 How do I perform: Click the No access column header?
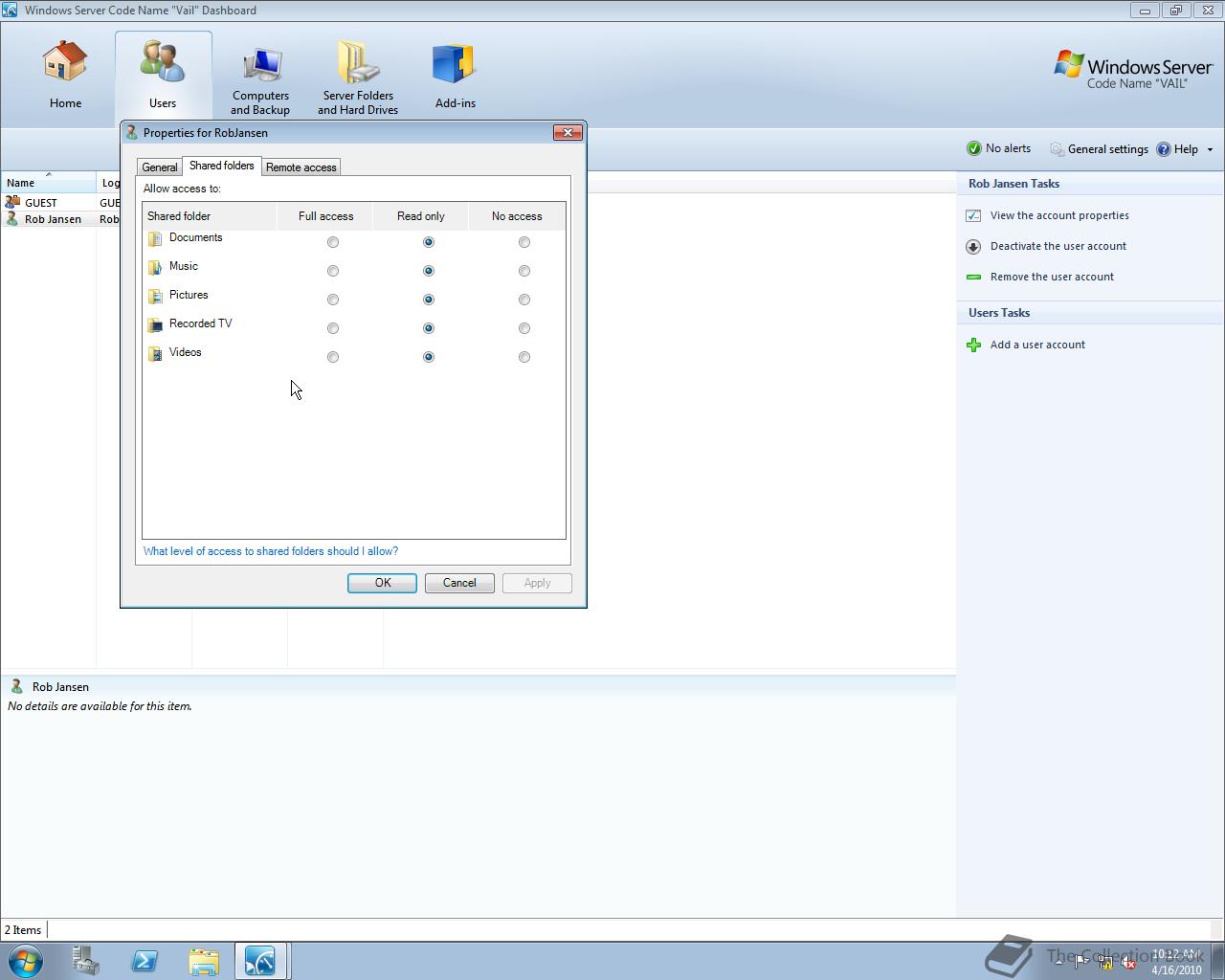tap(517, 216)
